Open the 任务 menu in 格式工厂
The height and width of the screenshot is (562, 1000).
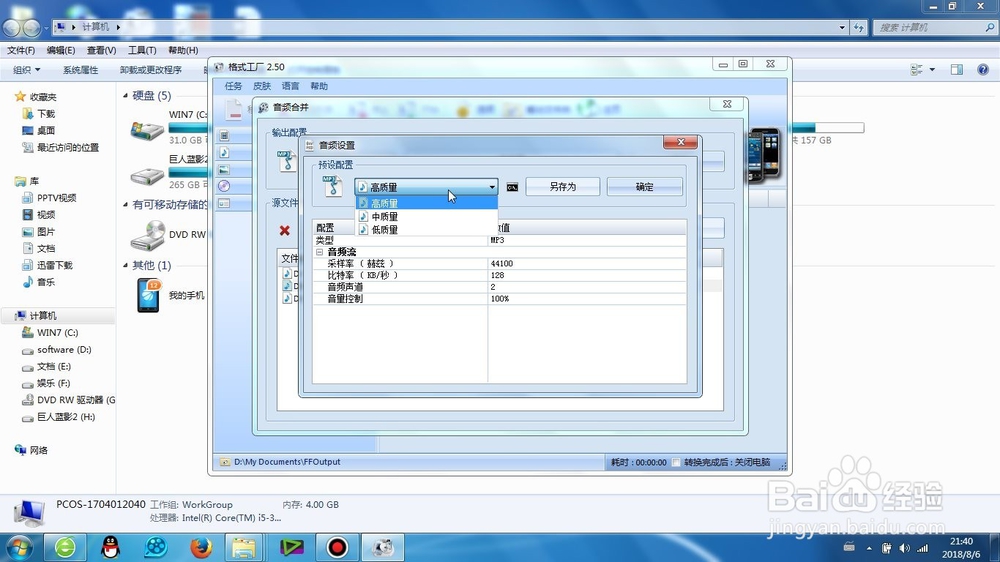tap(233, 86)
